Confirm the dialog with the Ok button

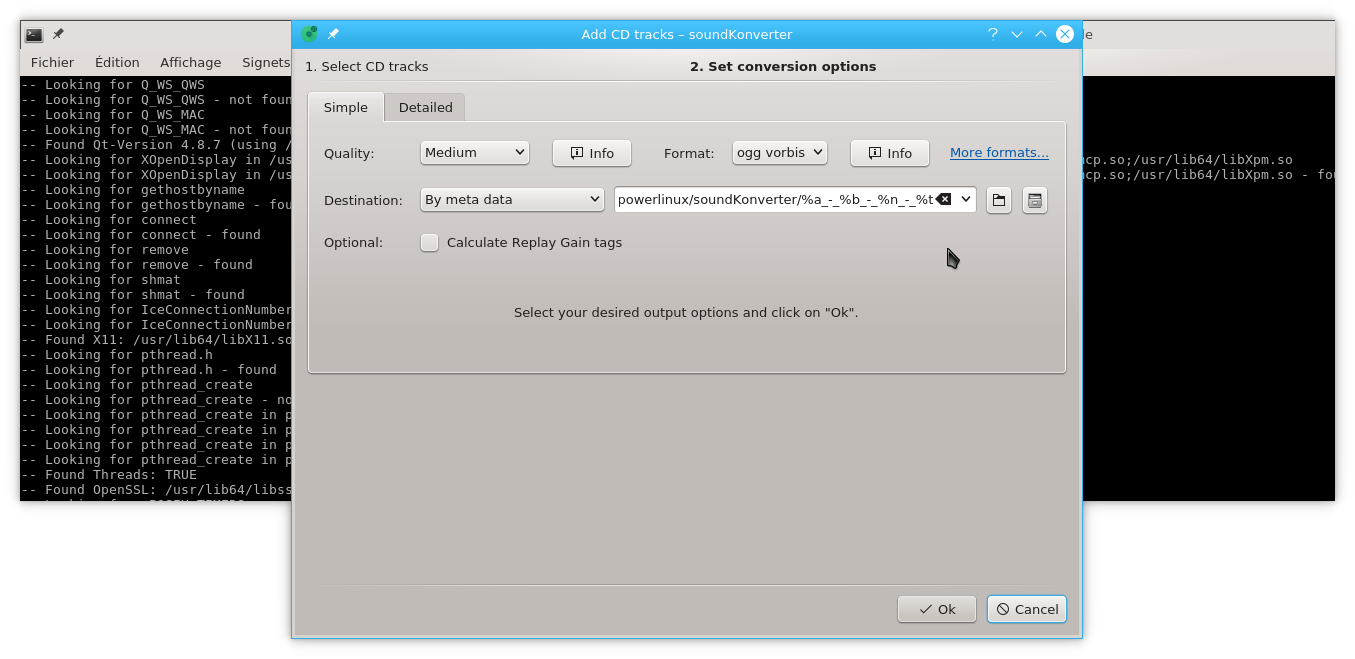point(937,609)
